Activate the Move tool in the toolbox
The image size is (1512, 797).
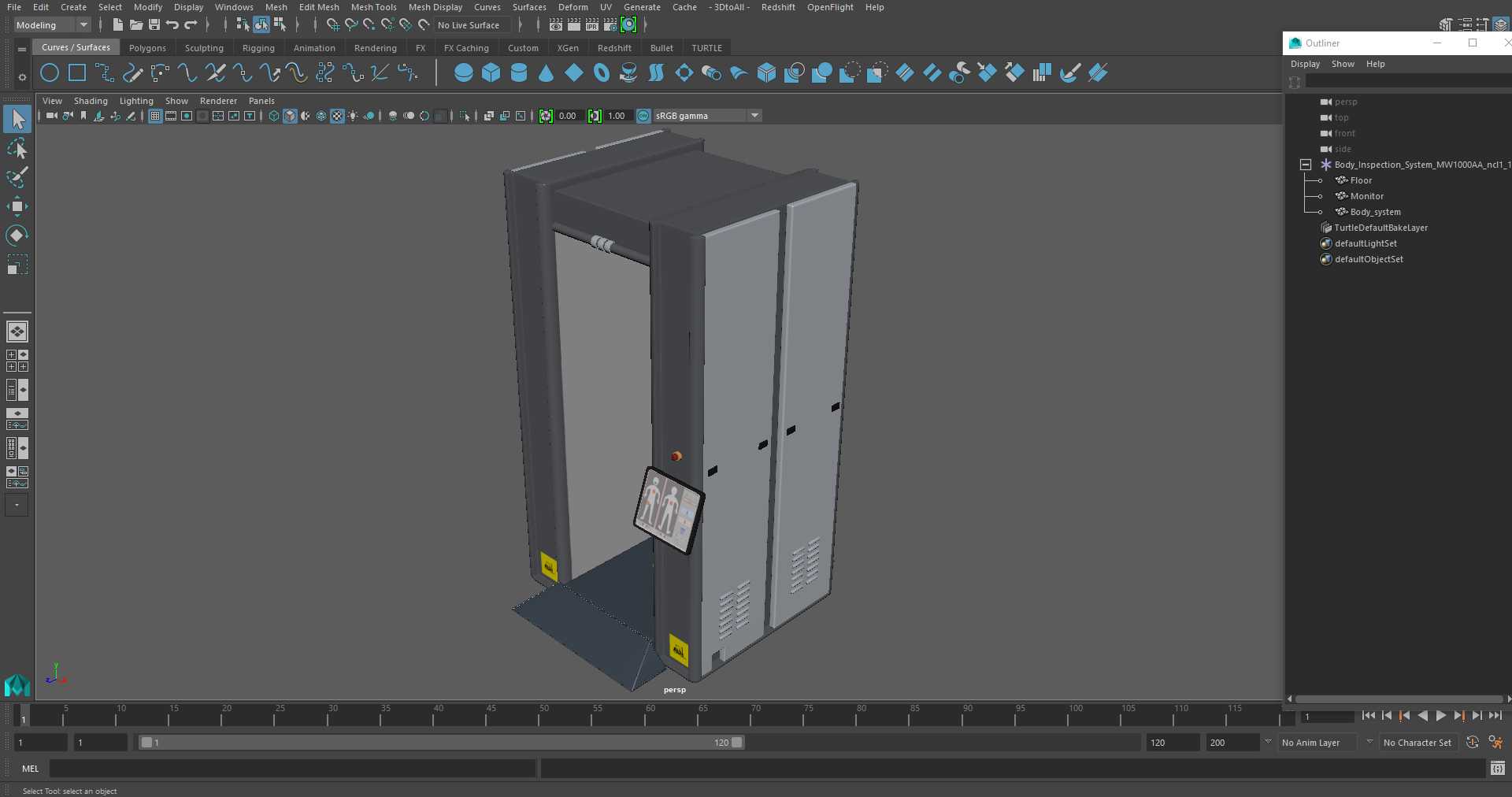17,207
